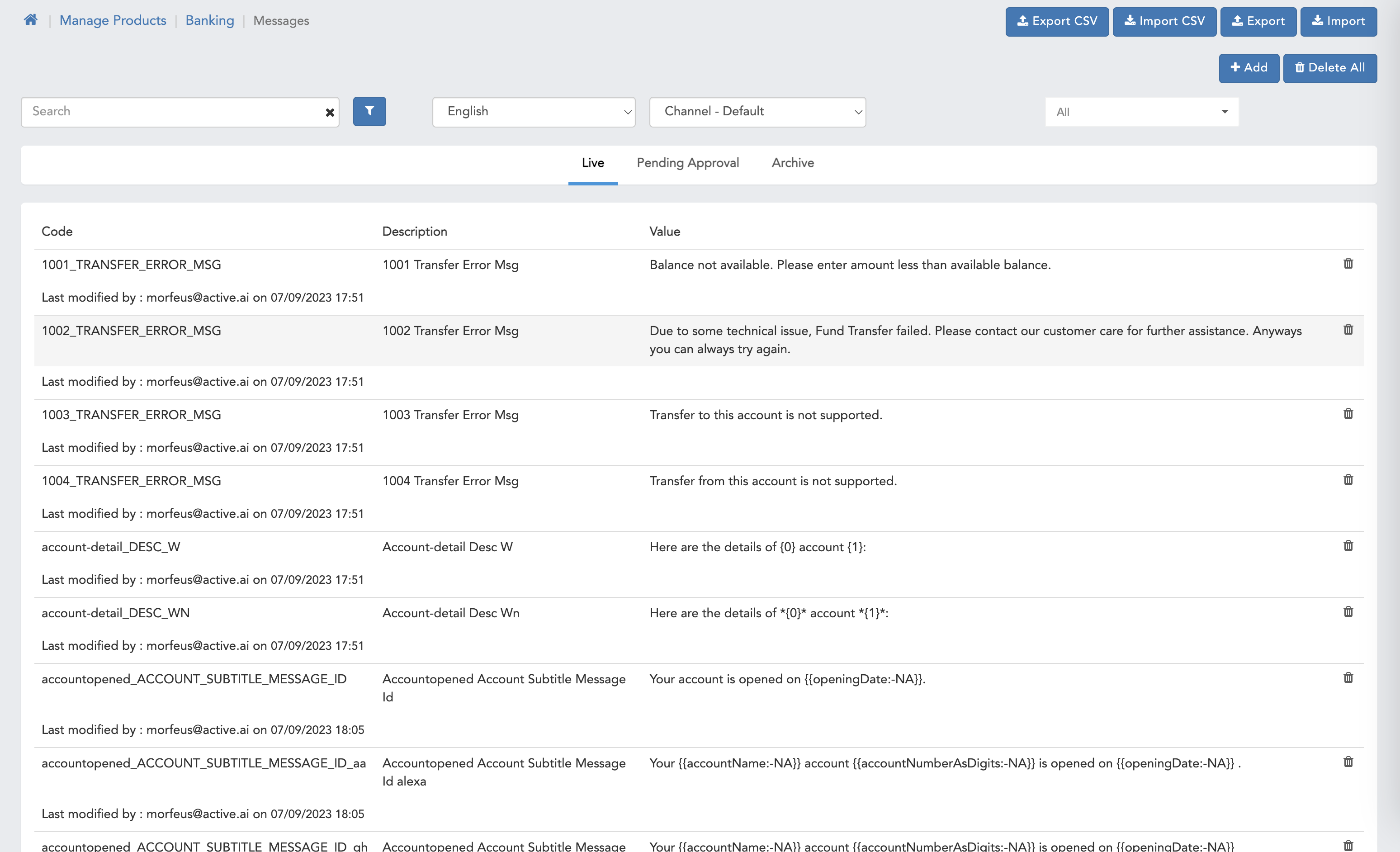Viewport: 1400px width, 852px height.
Task: Select value 'Here are the details of *{0}* account *{1}*:'
Action: (769, 613)
